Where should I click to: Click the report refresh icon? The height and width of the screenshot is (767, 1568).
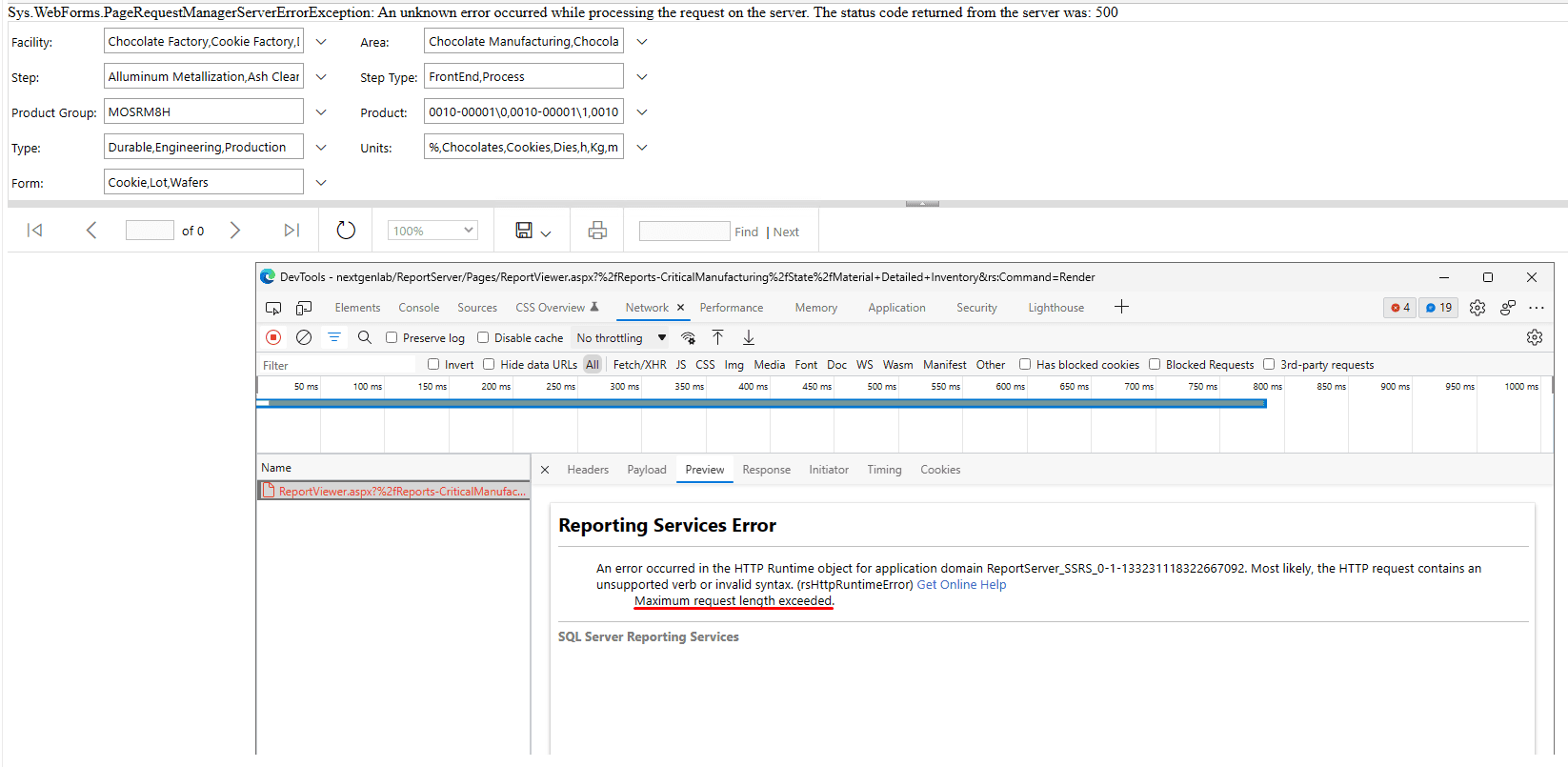point(346,231)
